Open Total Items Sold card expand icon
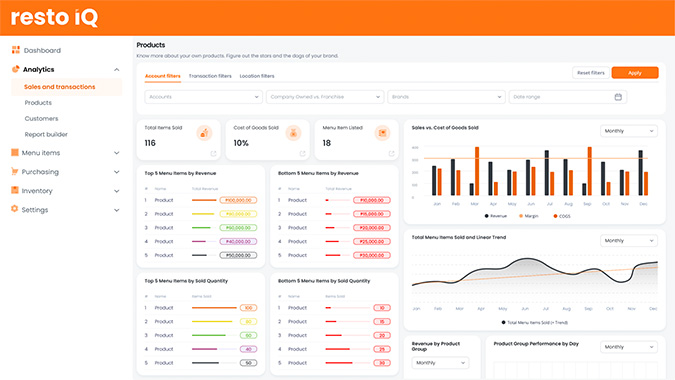This screenshot has width=675, height=380. (x=213, y=153)
